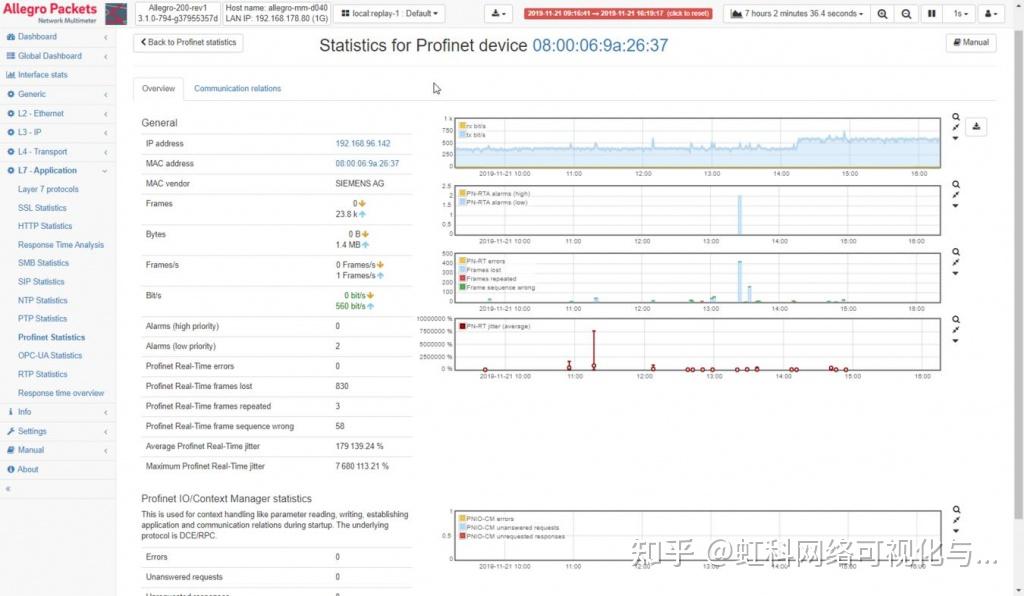This screenshot has width=1024, height=596.
Task: Click pin icon of PN-RT errors graph
Action: (x=955, y=262)
